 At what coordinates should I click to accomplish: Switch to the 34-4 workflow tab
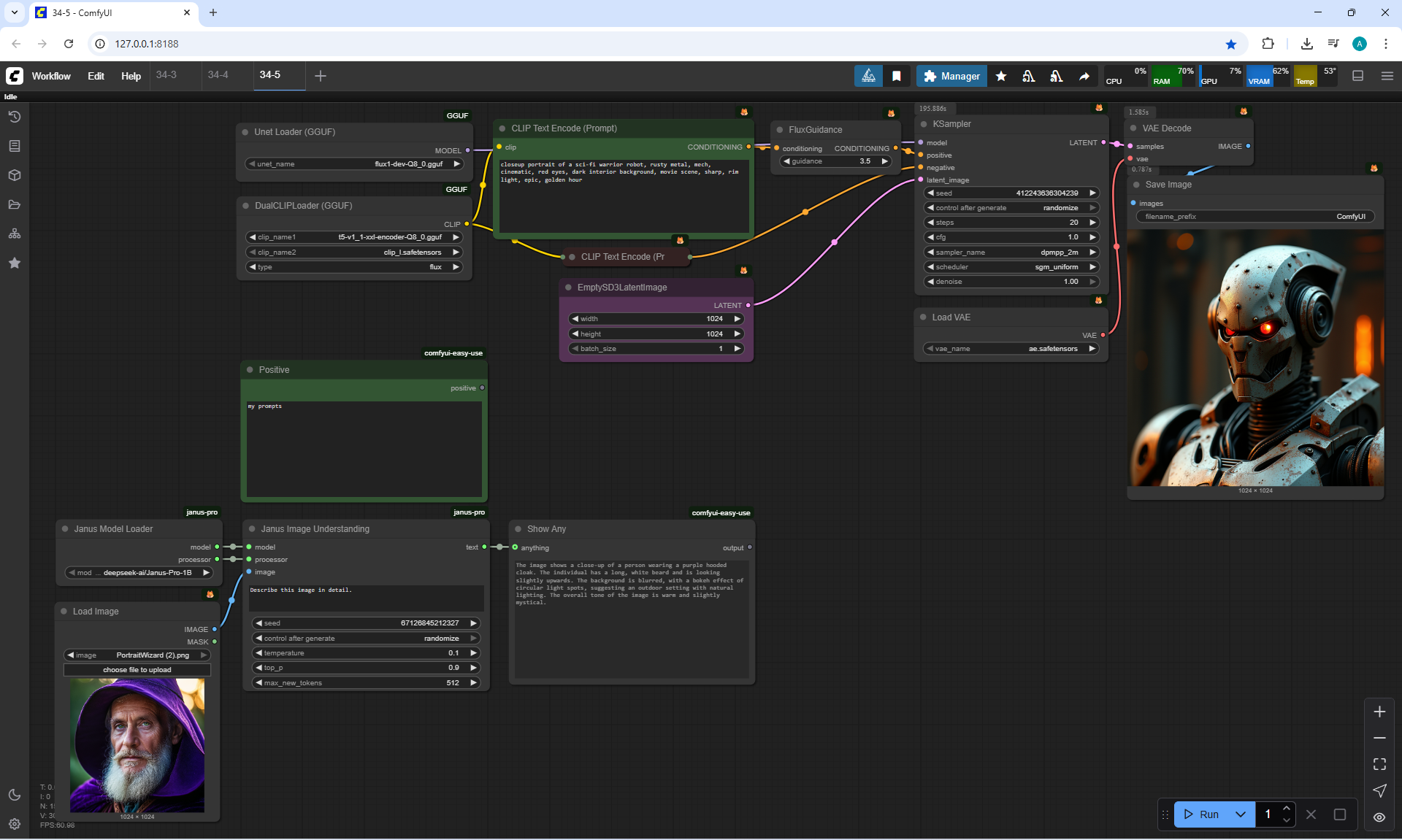point(218,75)
